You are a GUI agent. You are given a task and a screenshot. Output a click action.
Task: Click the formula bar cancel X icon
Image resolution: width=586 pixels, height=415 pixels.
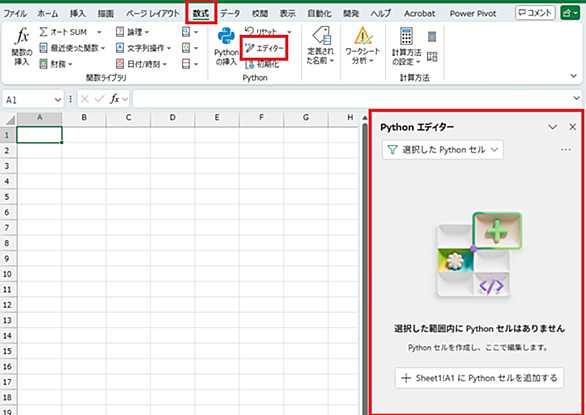tap(85, 99)
